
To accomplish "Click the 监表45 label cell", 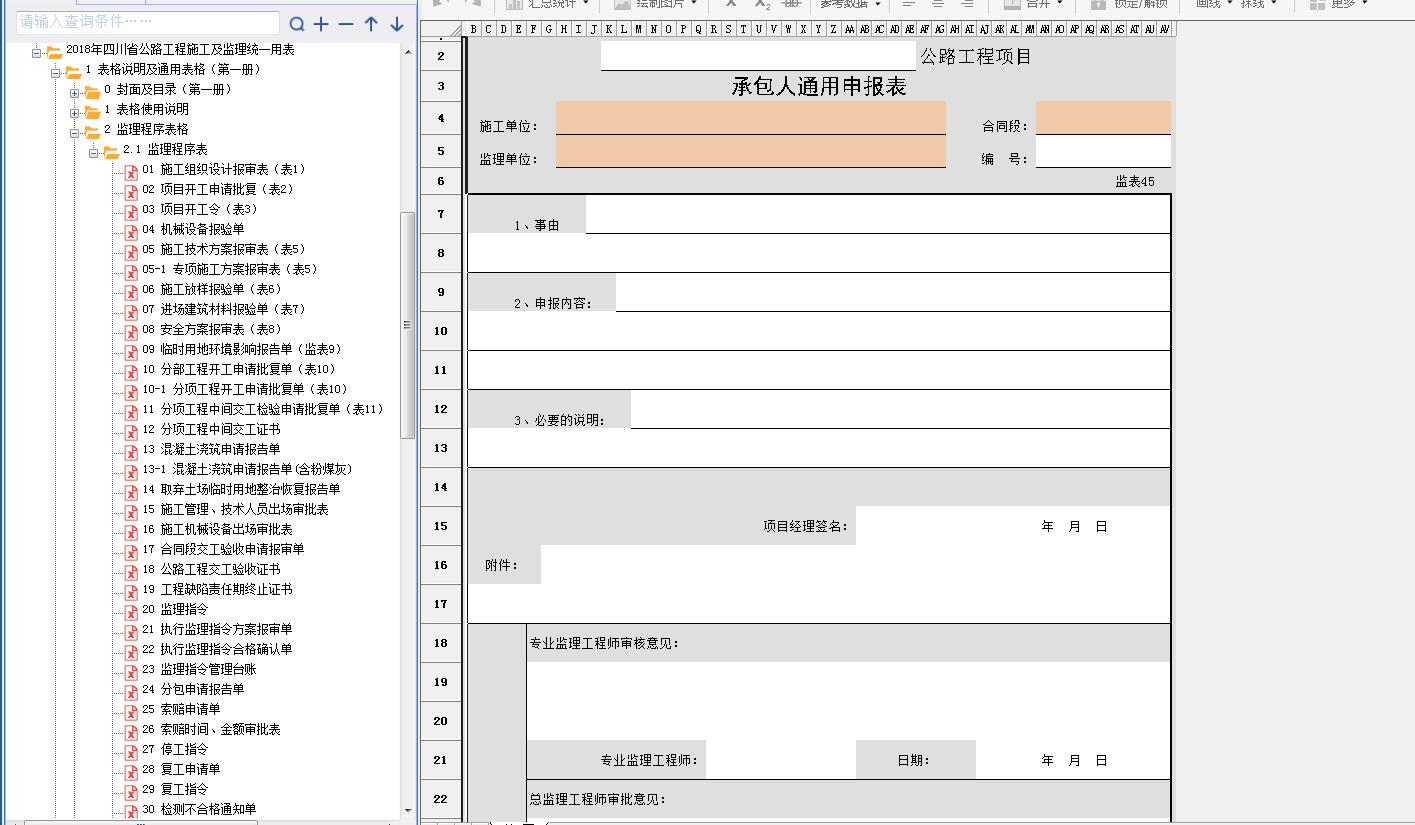I will coord(1135,182).
